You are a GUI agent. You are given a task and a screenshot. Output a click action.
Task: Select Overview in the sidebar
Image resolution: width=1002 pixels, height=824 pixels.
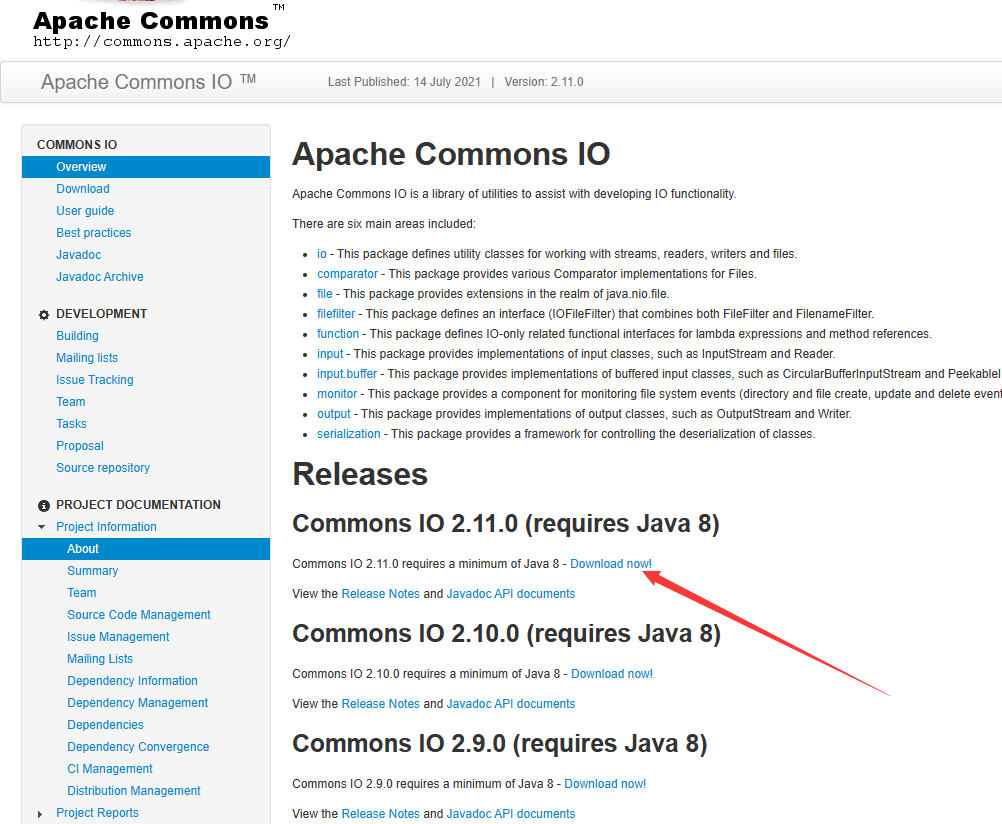point(146,167)
